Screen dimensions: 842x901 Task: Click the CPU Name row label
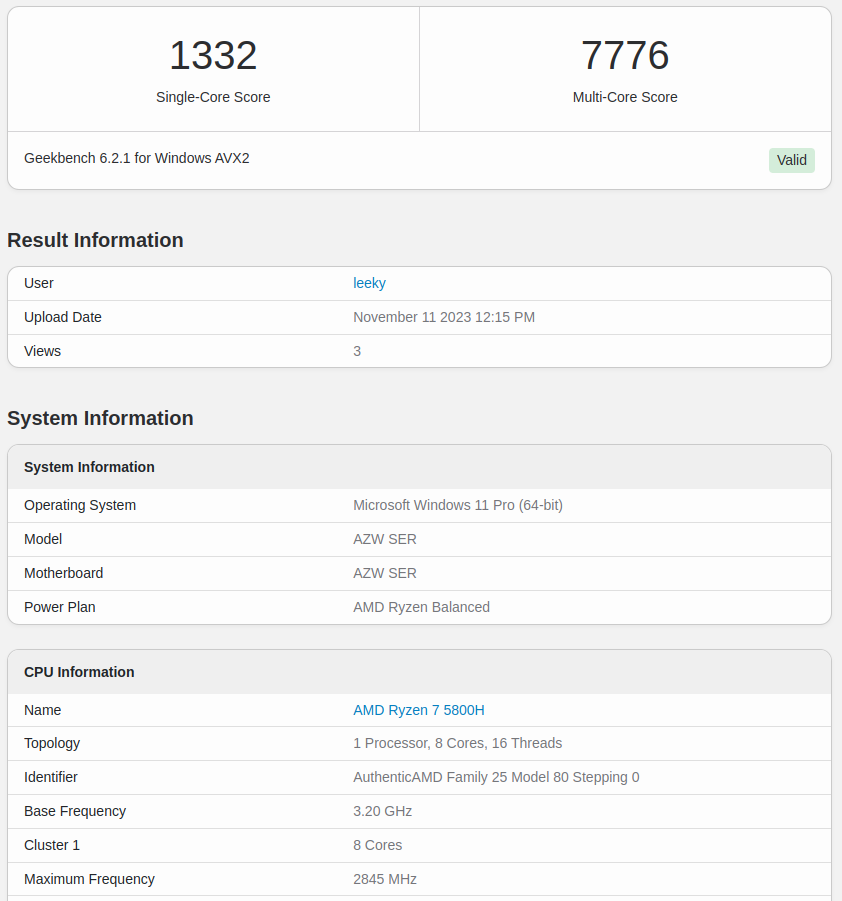(43, 710)
